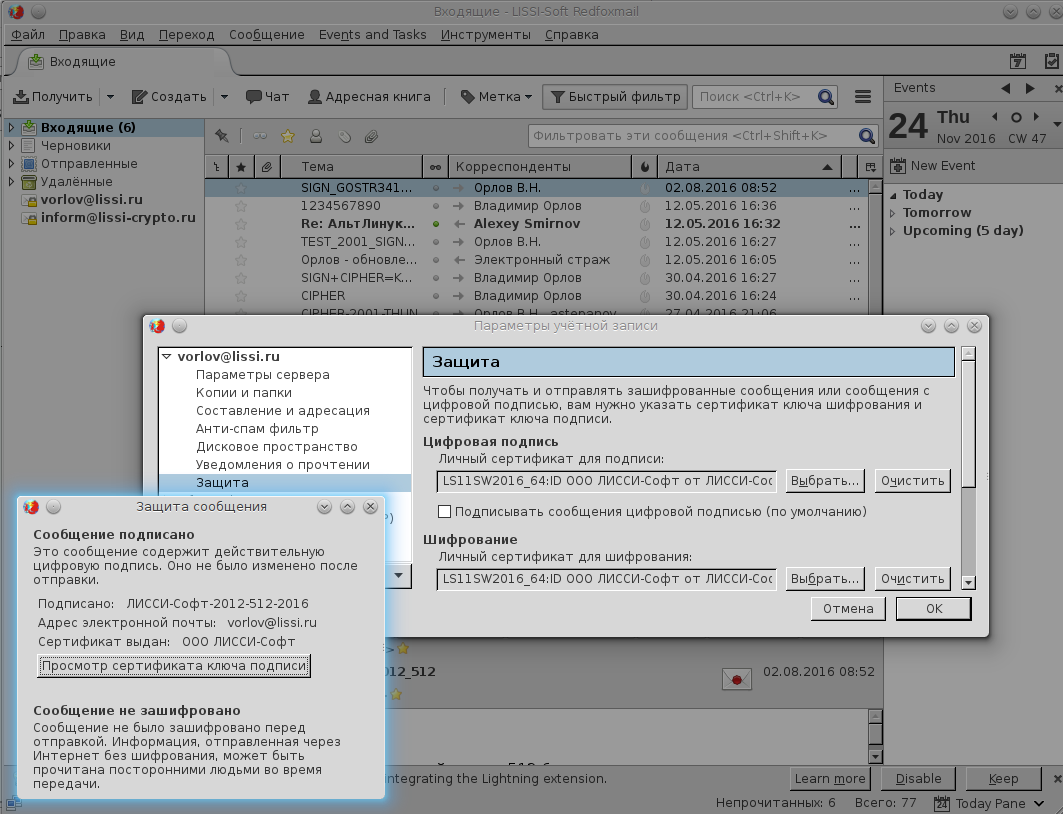Open the Файл menu
Image resolution: width=1063 pixels, height=814 pixels.
[x=28, y=35]
